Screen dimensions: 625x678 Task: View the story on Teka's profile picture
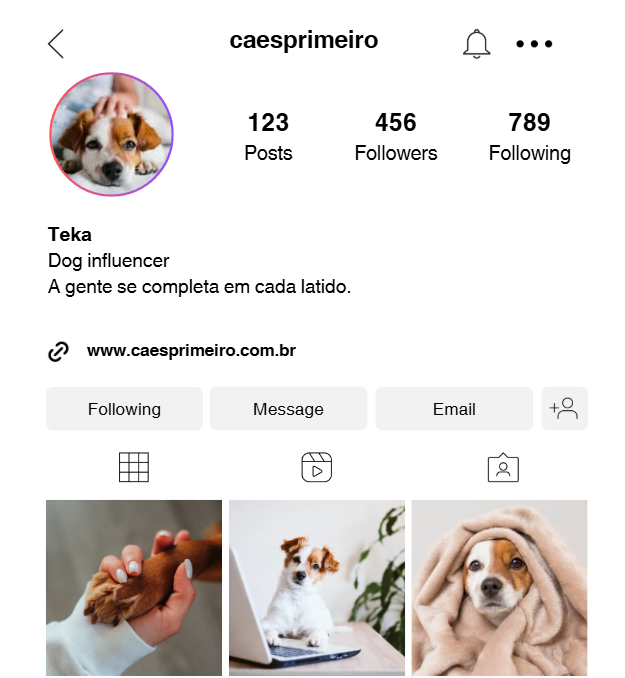[x=112, y=134]
